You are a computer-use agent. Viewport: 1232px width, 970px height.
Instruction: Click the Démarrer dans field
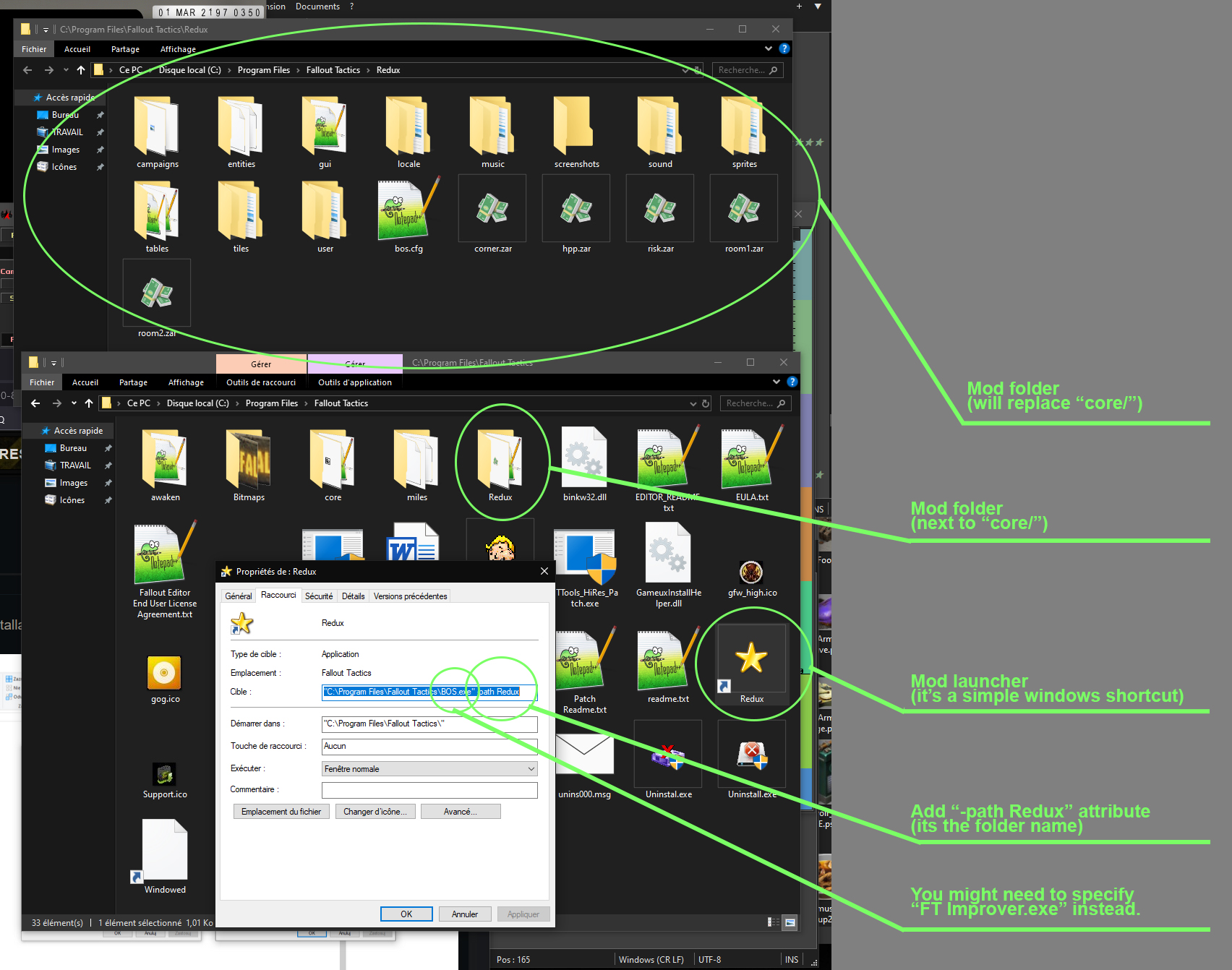click(x=429, y=724)
